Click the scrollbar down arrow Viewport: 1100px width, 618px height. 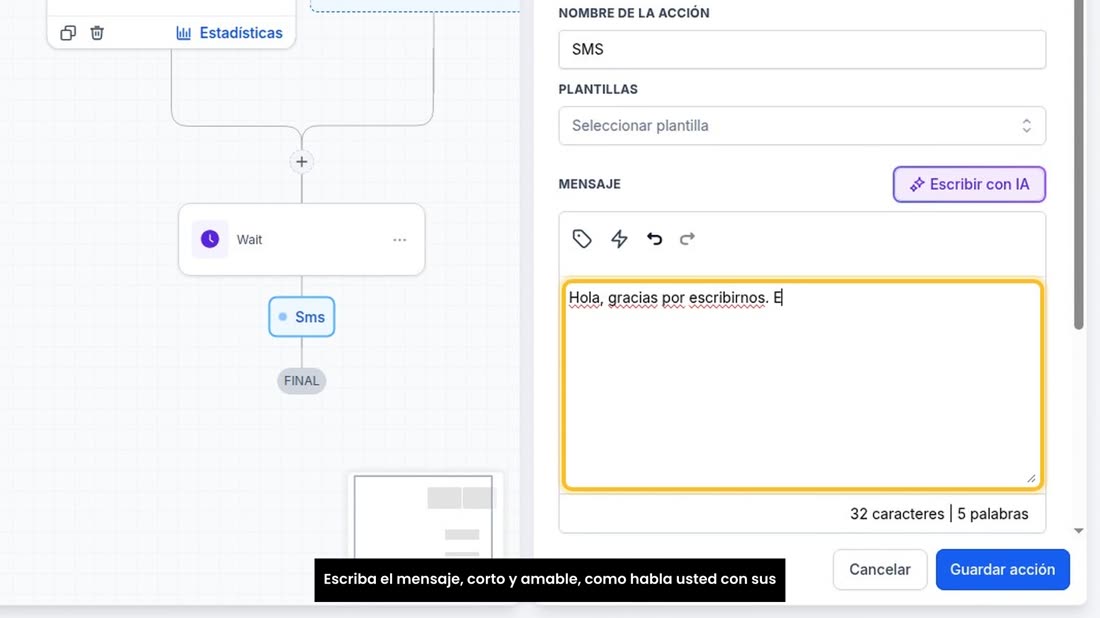point(1079,531)
